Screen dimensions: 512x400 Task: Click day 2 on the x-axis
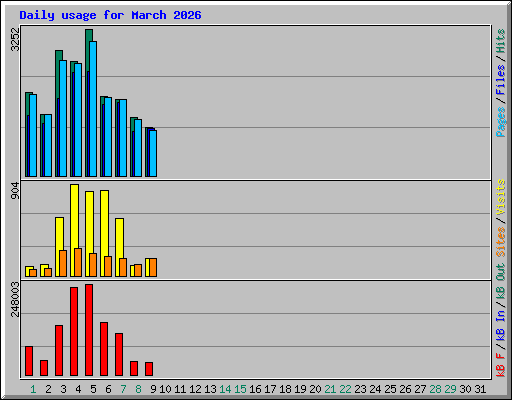point(48,389)
